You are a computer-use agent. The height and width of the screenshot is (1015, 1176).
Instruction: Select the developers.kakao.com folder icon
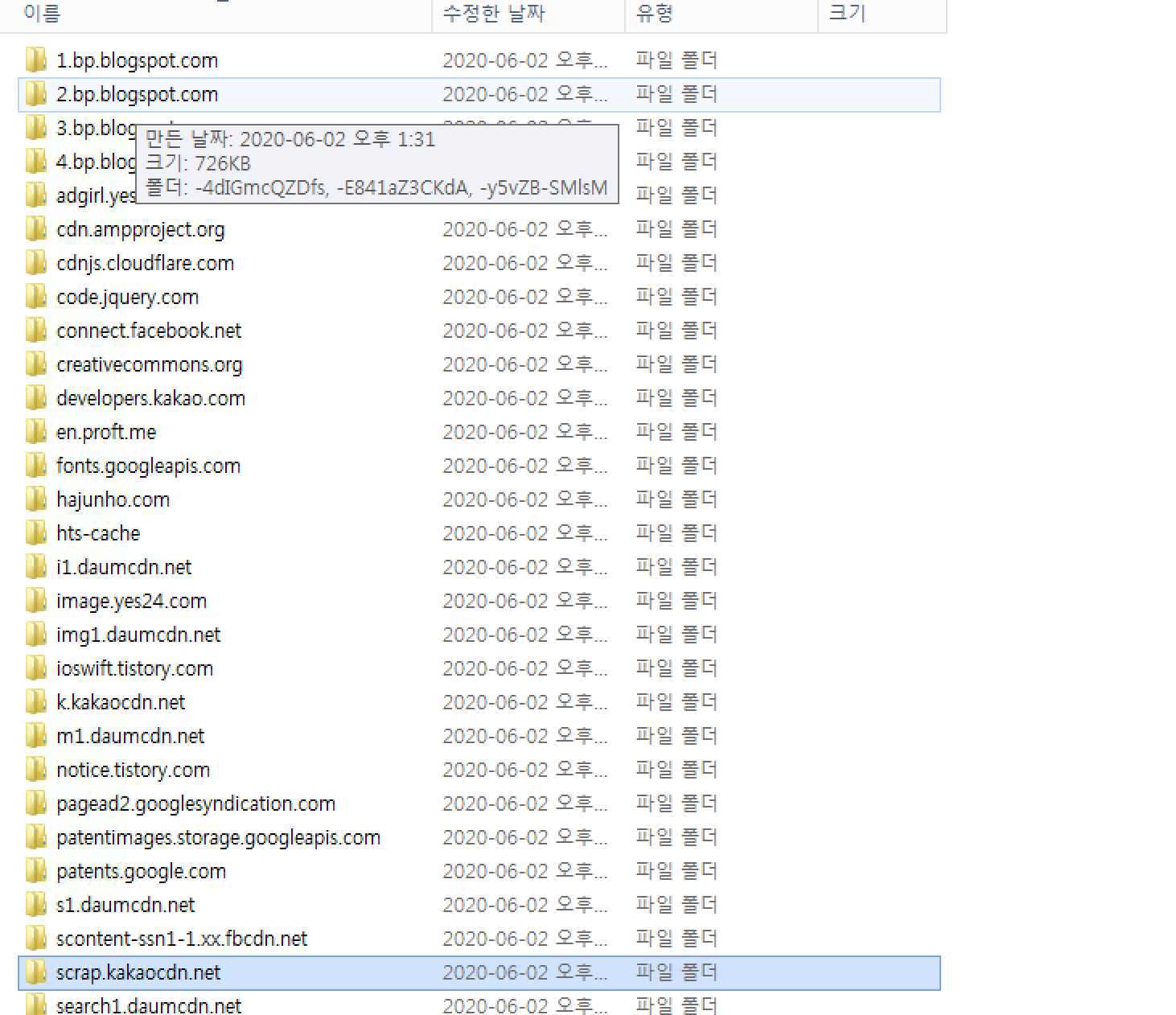pos(35,397)
